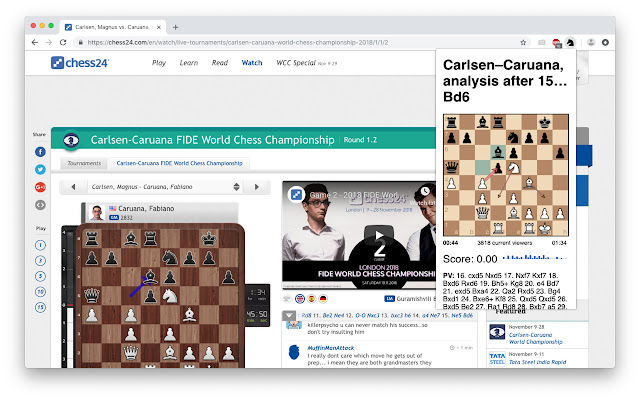Image resolution: width=640 pixels, height=400 pixels.
Task: Click the chess24 logo
Action: coord(80,63)
